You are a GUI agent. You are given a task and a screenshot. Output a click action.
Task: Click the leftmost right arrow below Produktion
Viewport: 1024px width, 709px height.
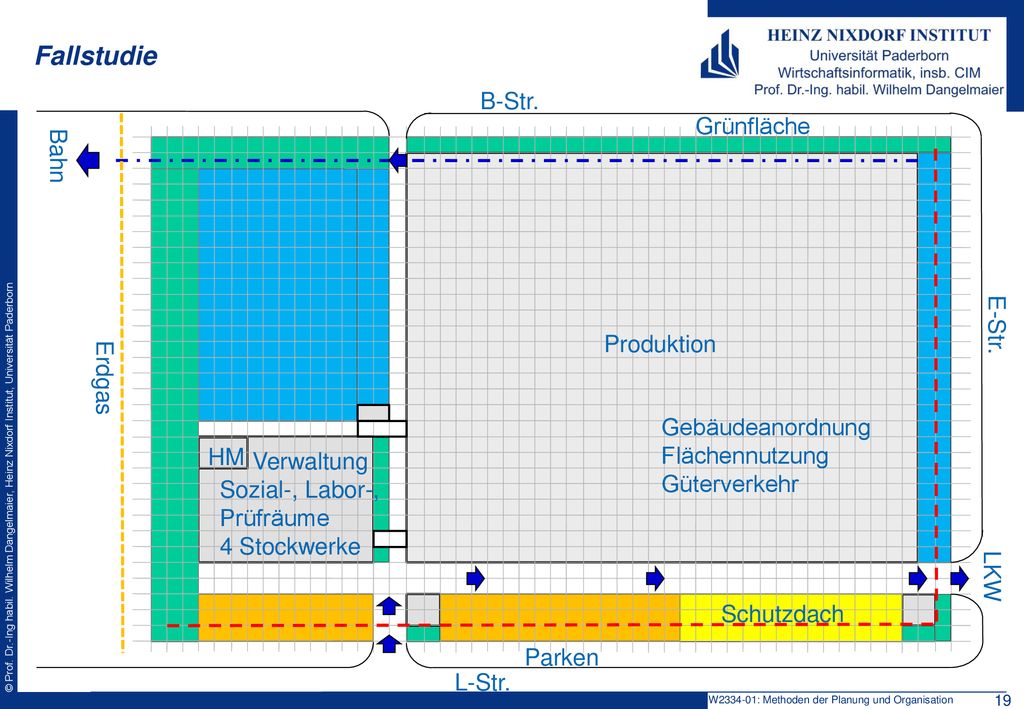point(475,578)
